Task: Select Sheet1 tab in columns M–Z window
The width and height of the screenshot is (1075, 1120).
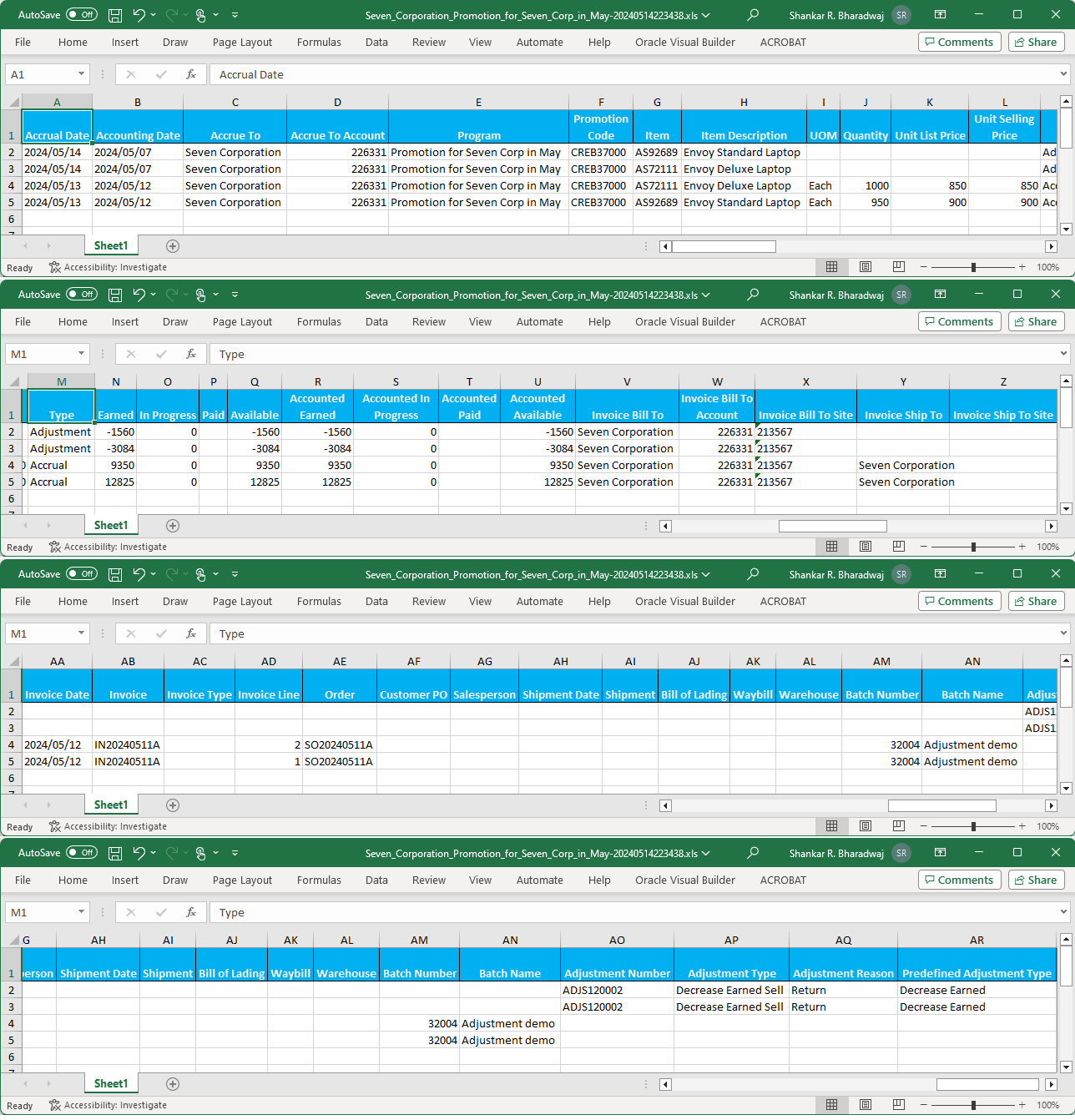Action: click(111, 525)
